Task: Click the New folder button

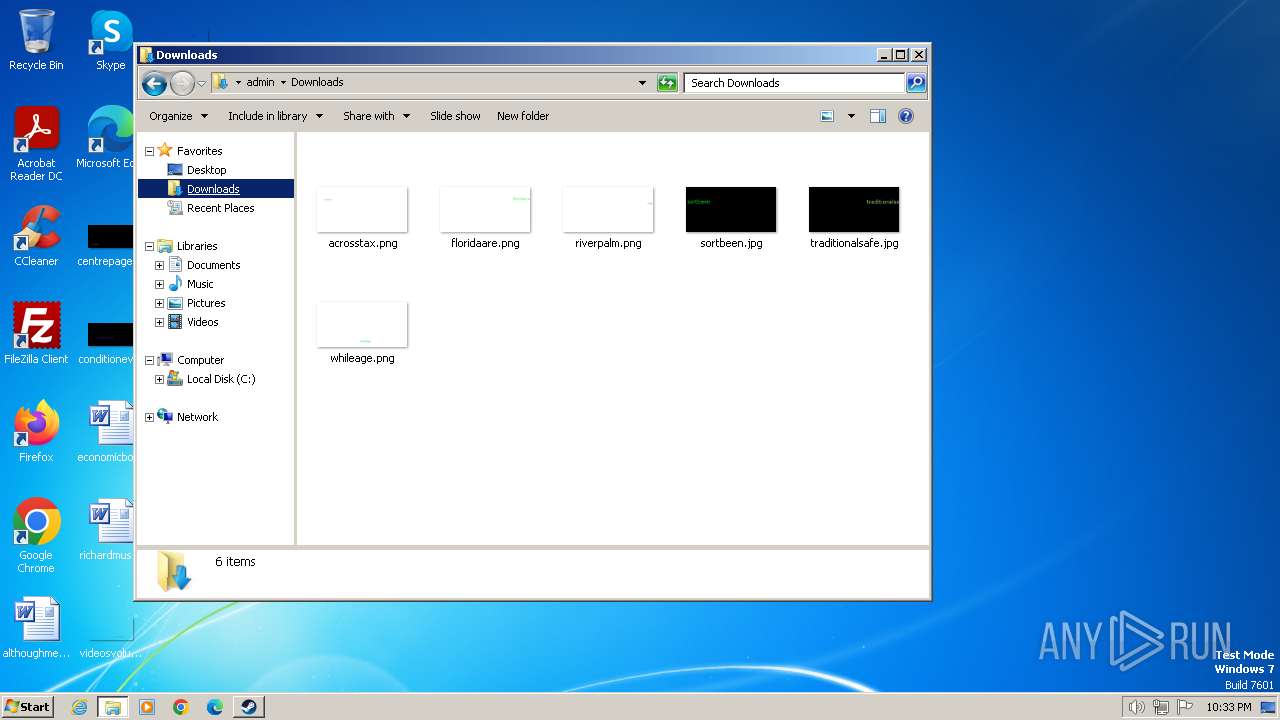Action: pyautogui.click(x=523, y=116)
